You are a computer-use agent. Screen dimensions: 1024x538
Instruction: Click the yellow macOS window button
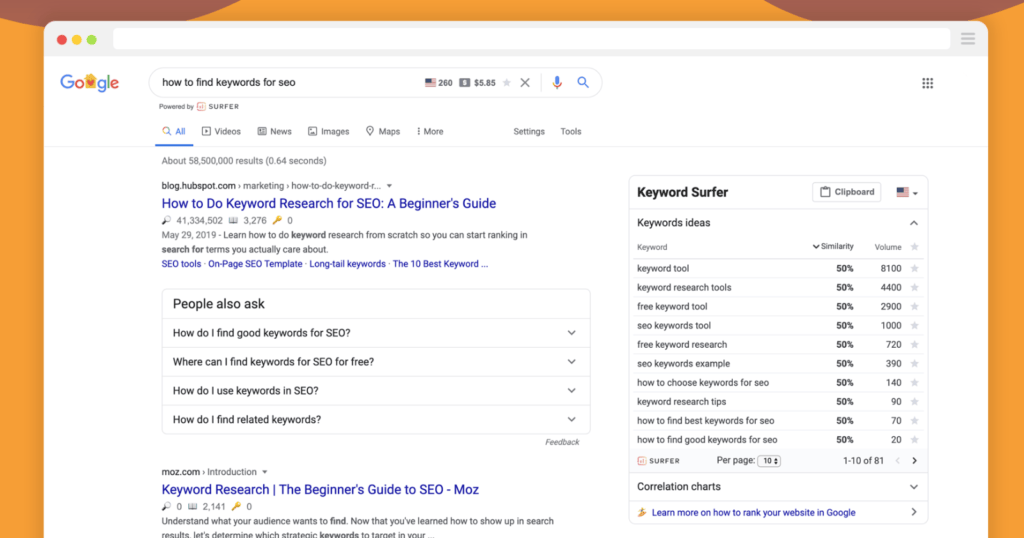pos(77,40)
